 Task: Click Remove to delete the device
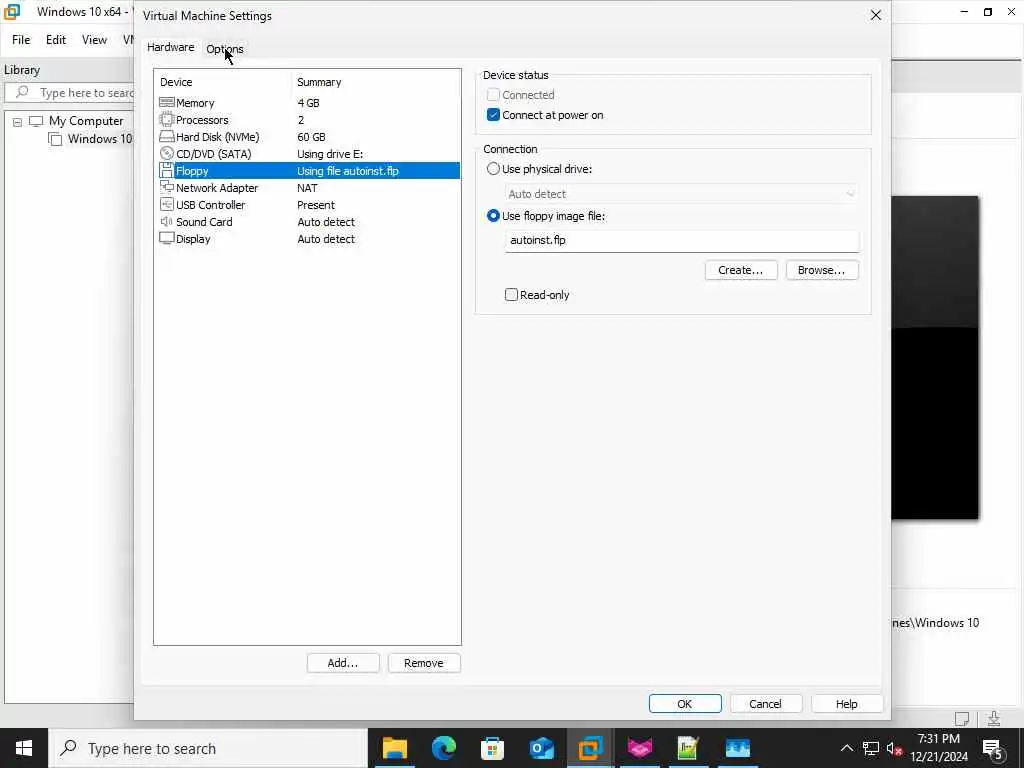click(424, 663)
